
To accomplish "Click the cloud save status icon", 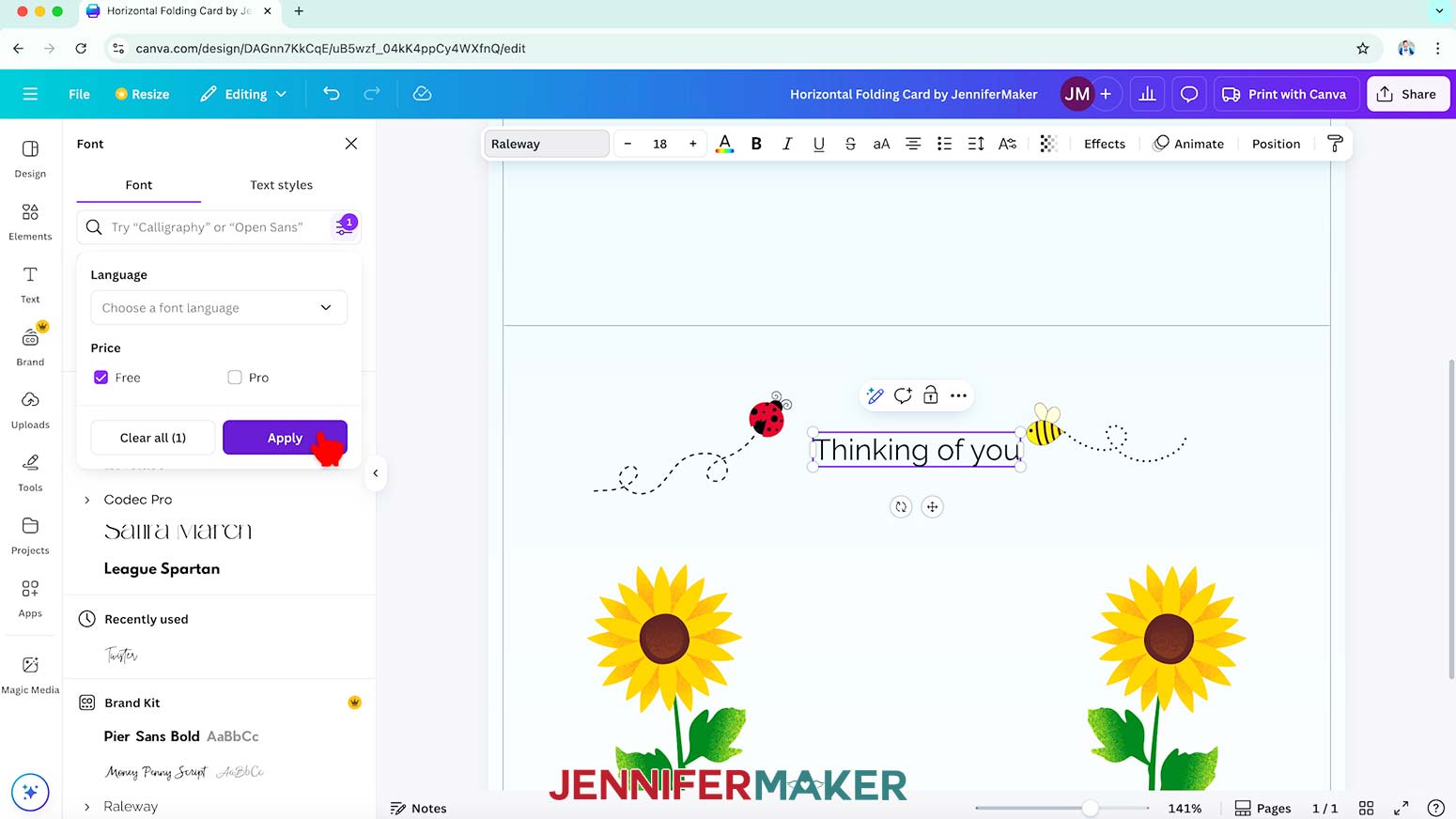I will (x=422, y=94).
